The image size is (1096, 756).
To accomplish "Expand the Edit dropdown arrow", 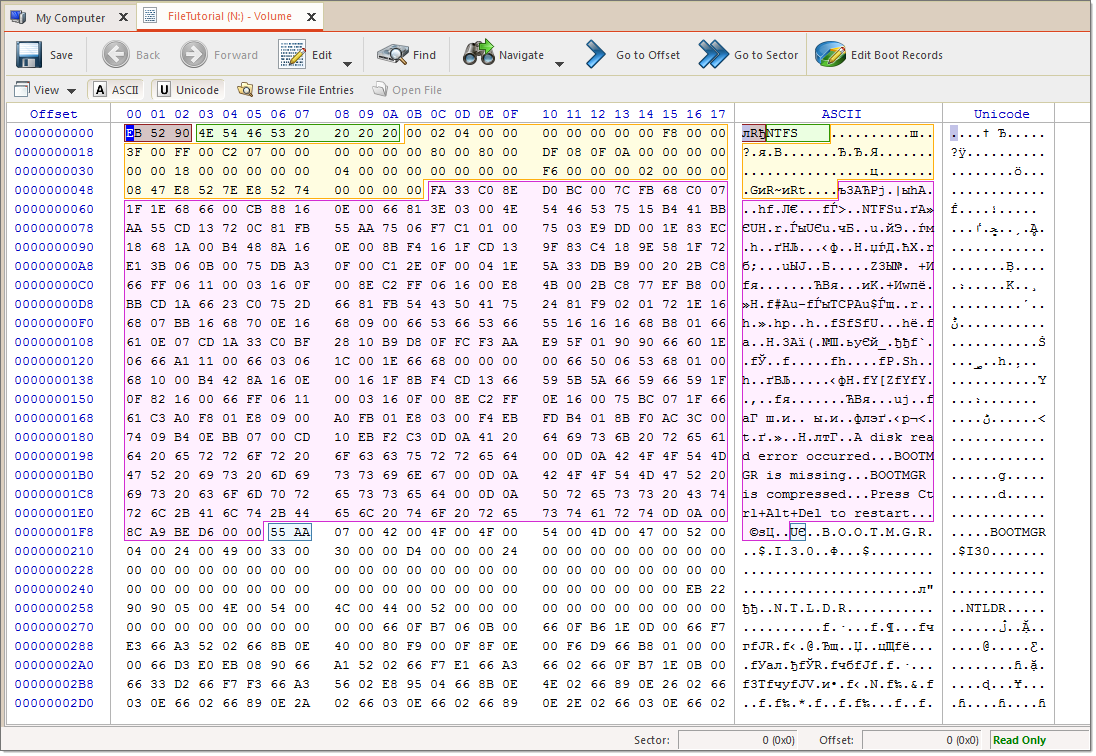I will 347,63.
